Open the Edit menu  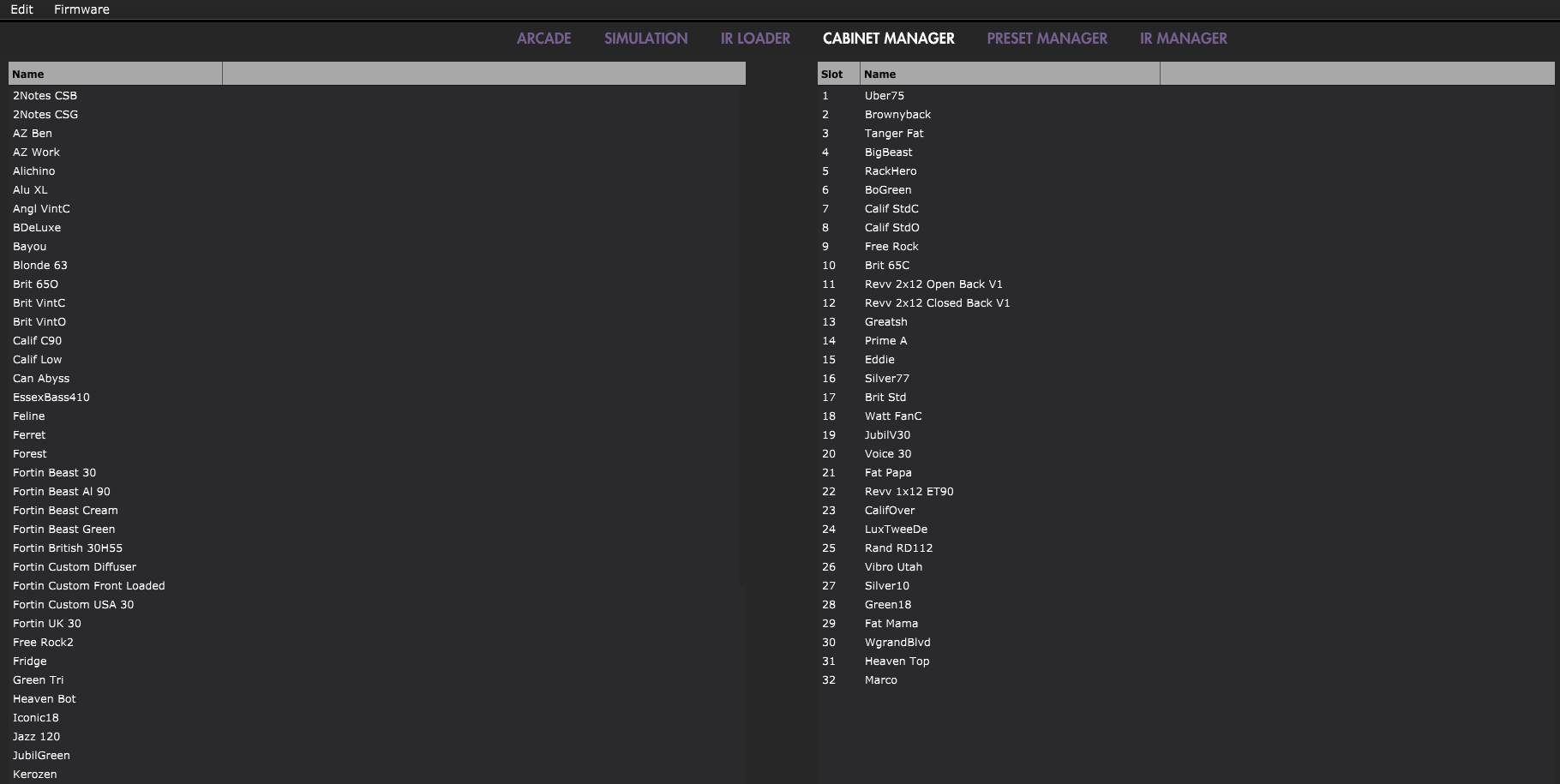click(21, 9)
